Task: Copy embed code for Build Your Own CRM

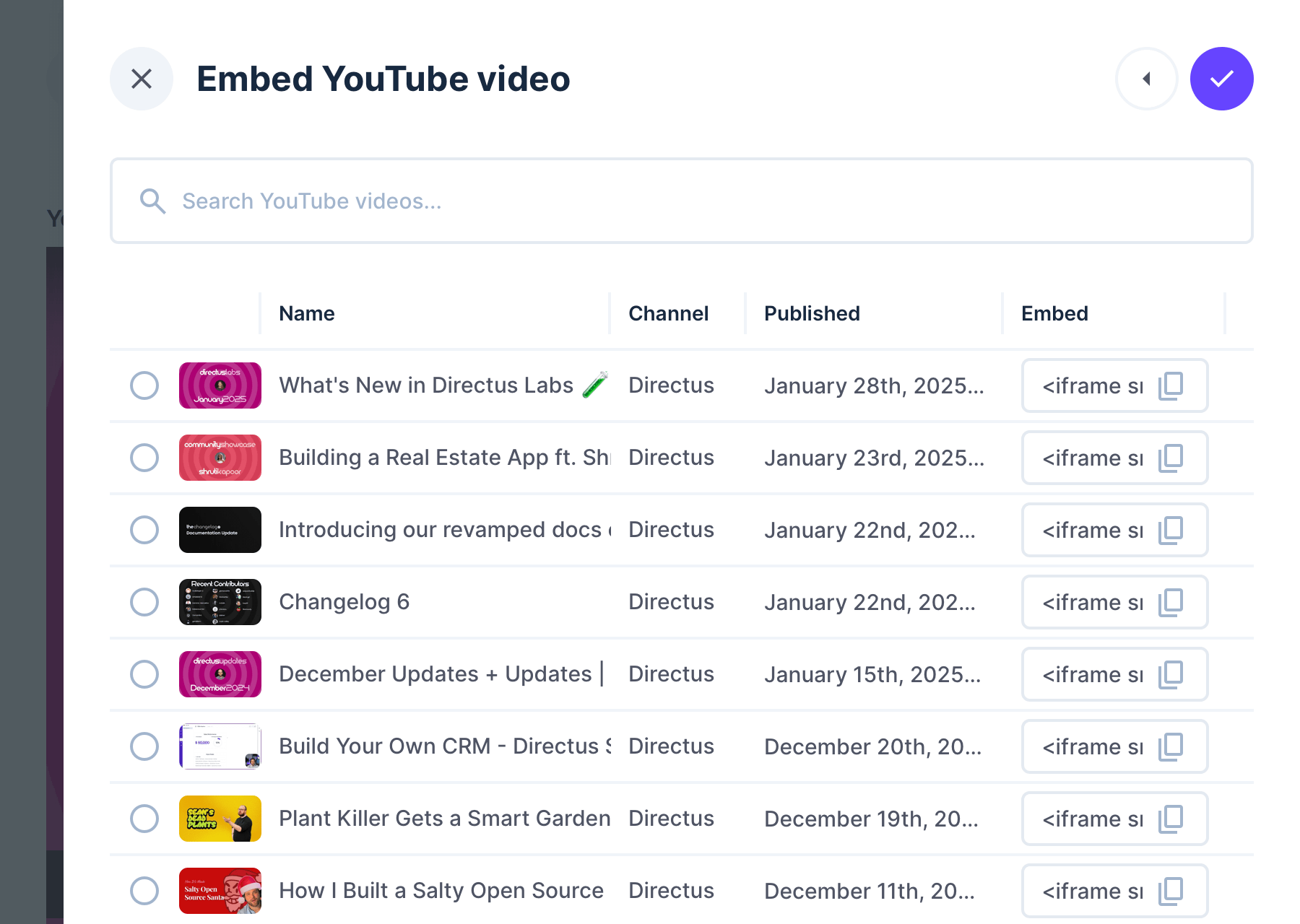Action: pos(1171,746)
